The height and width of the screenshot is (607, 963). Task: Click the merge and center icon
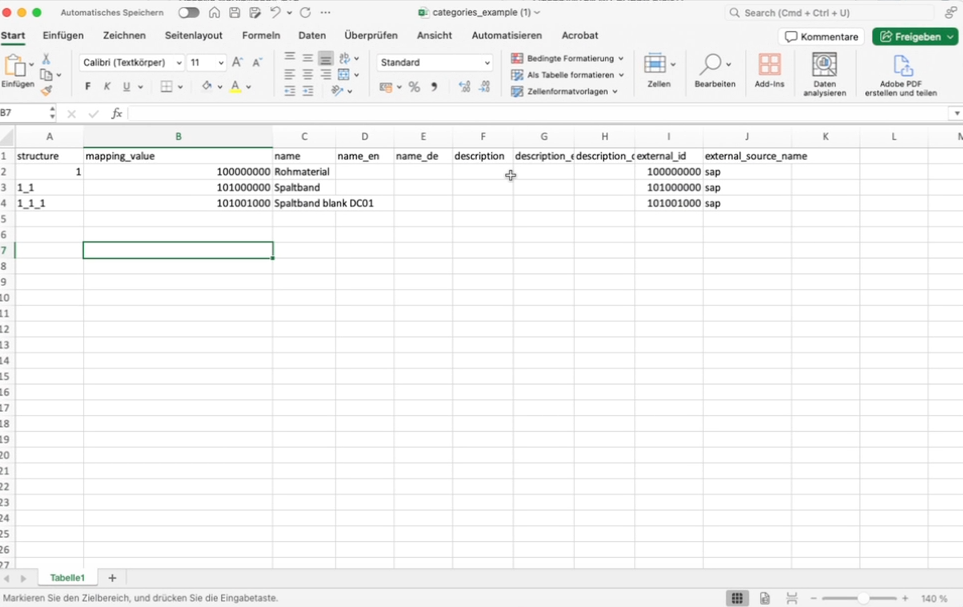click(x=344, y=74)
